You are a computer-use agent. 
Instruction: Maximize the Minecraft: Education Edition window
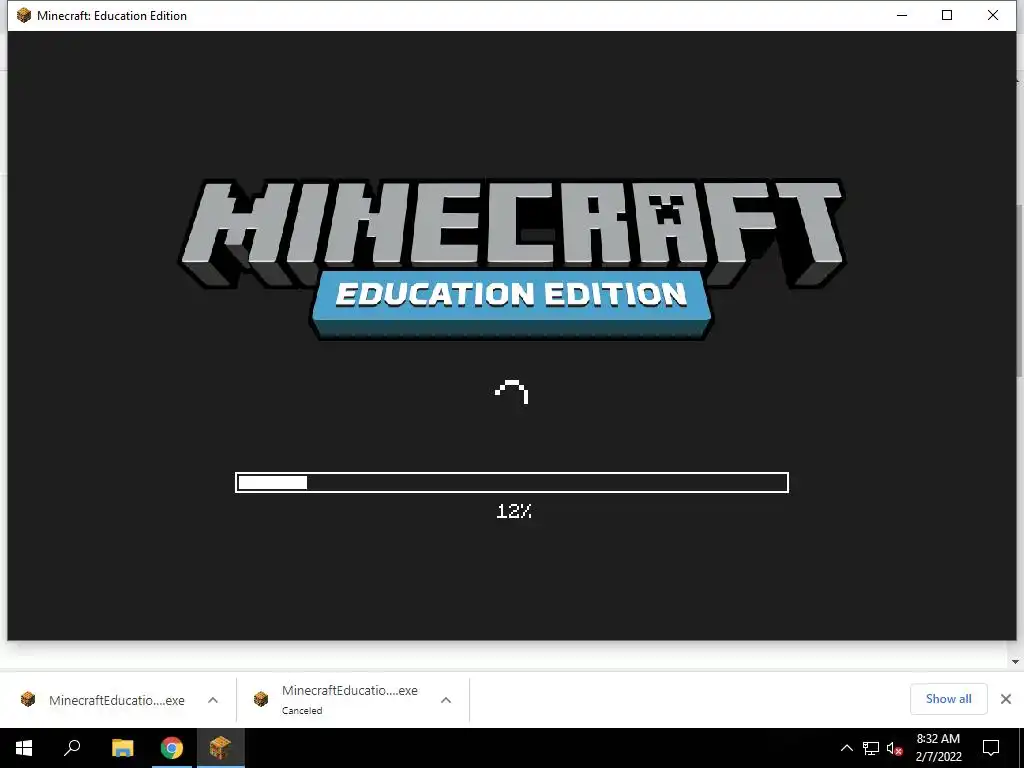point(947,15)
